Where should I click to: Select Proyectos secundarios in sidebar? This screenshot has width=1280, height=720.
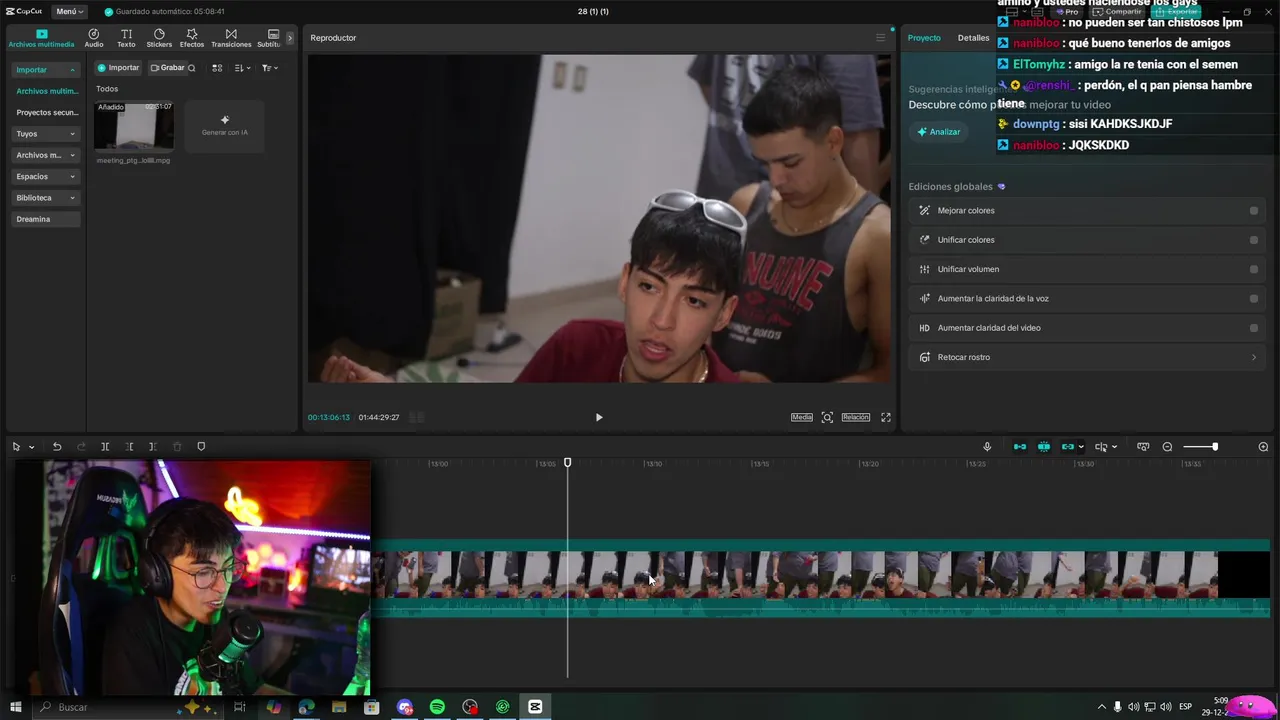pyautogui.click(x=46, y=112)
